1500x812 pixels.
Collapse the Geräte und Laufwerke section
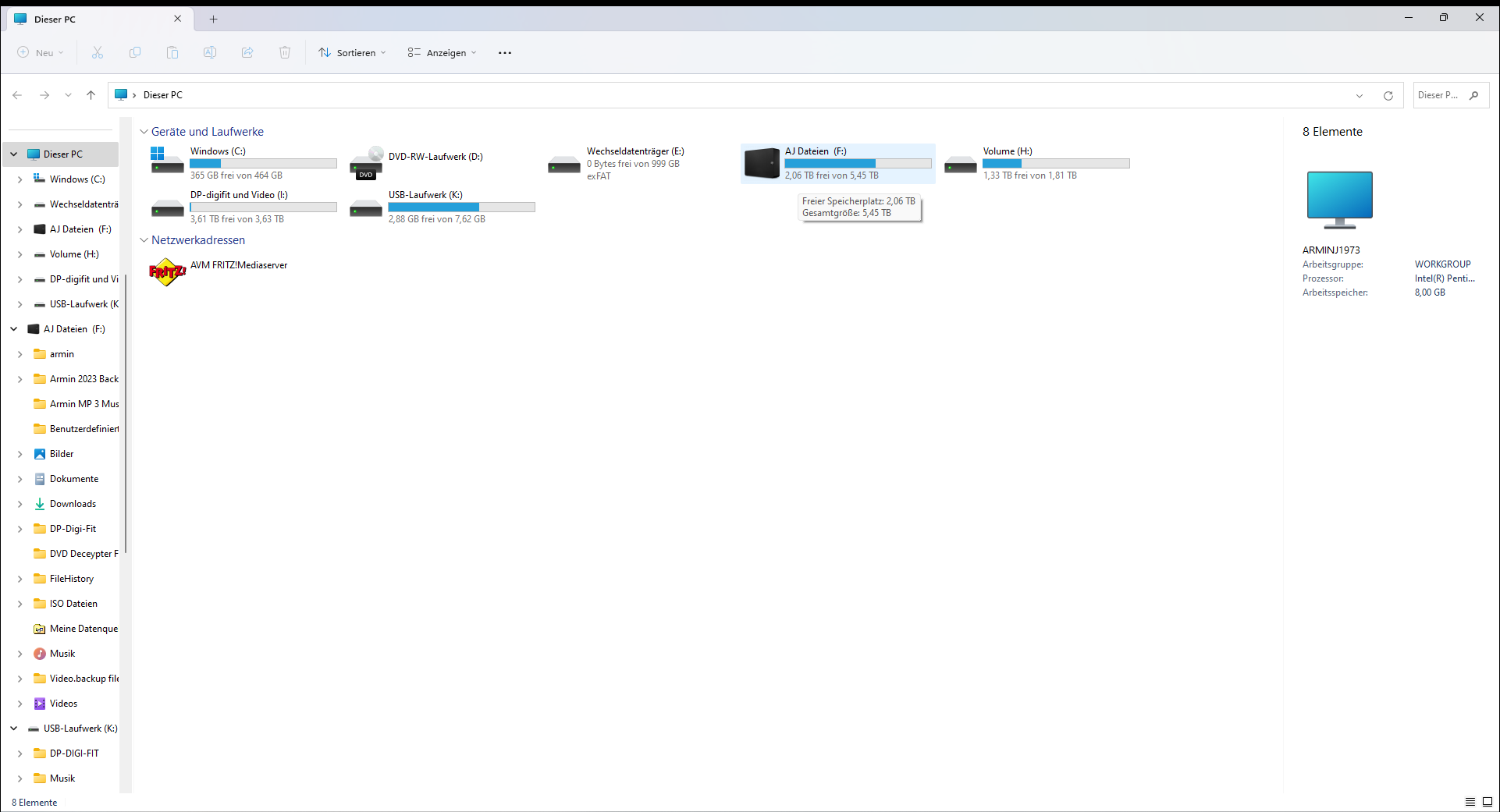tap(144, 131)
